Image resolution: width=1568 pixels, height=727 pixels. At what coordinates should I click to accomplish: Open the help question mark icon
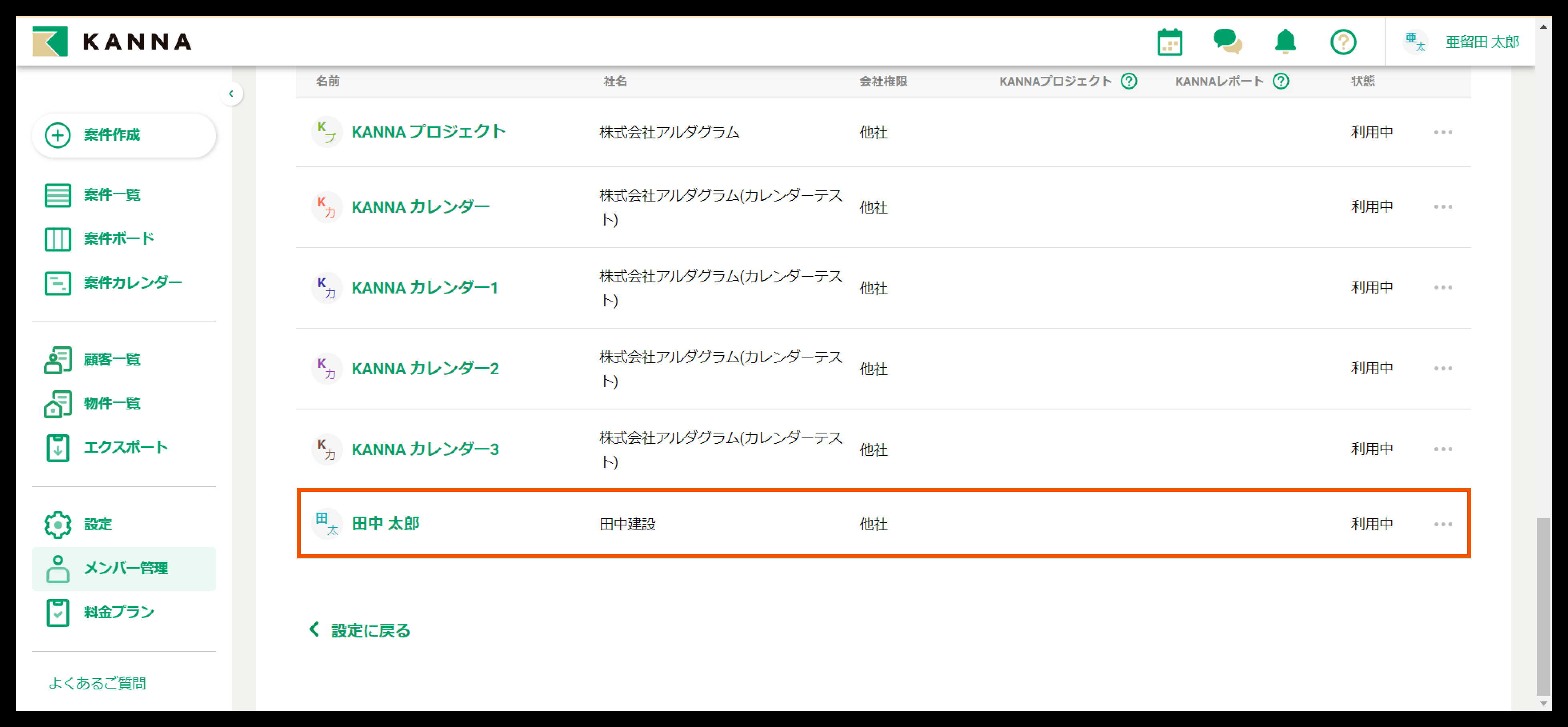tap(1343, 42)
